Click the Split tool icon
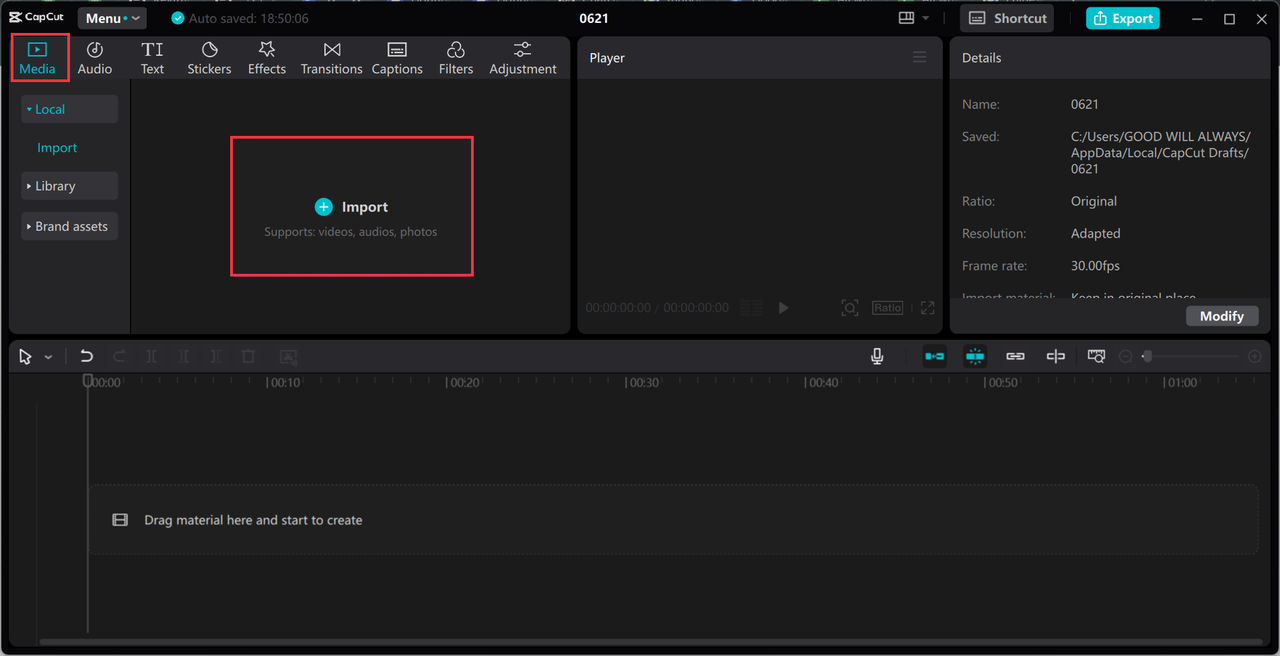This screenshot has height=656, width=1280. point(152,356)
